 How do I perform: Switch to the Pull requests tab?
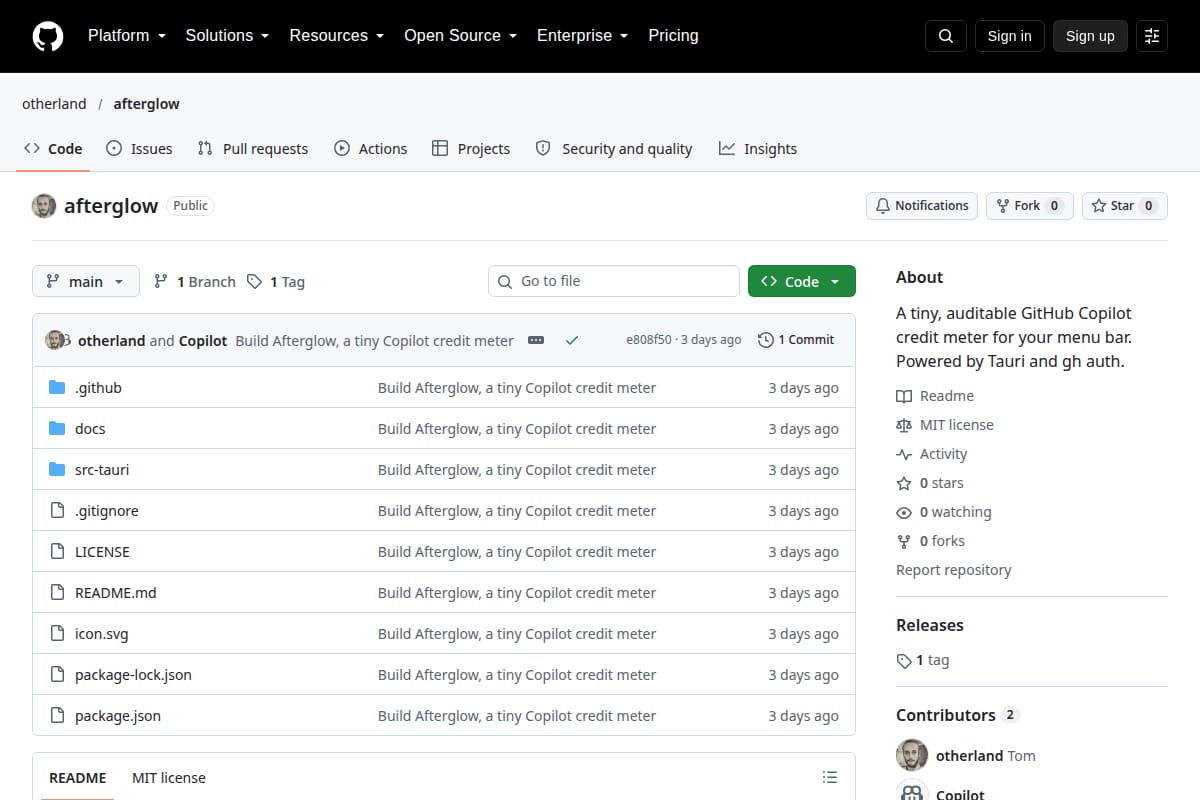click(253, 149)
